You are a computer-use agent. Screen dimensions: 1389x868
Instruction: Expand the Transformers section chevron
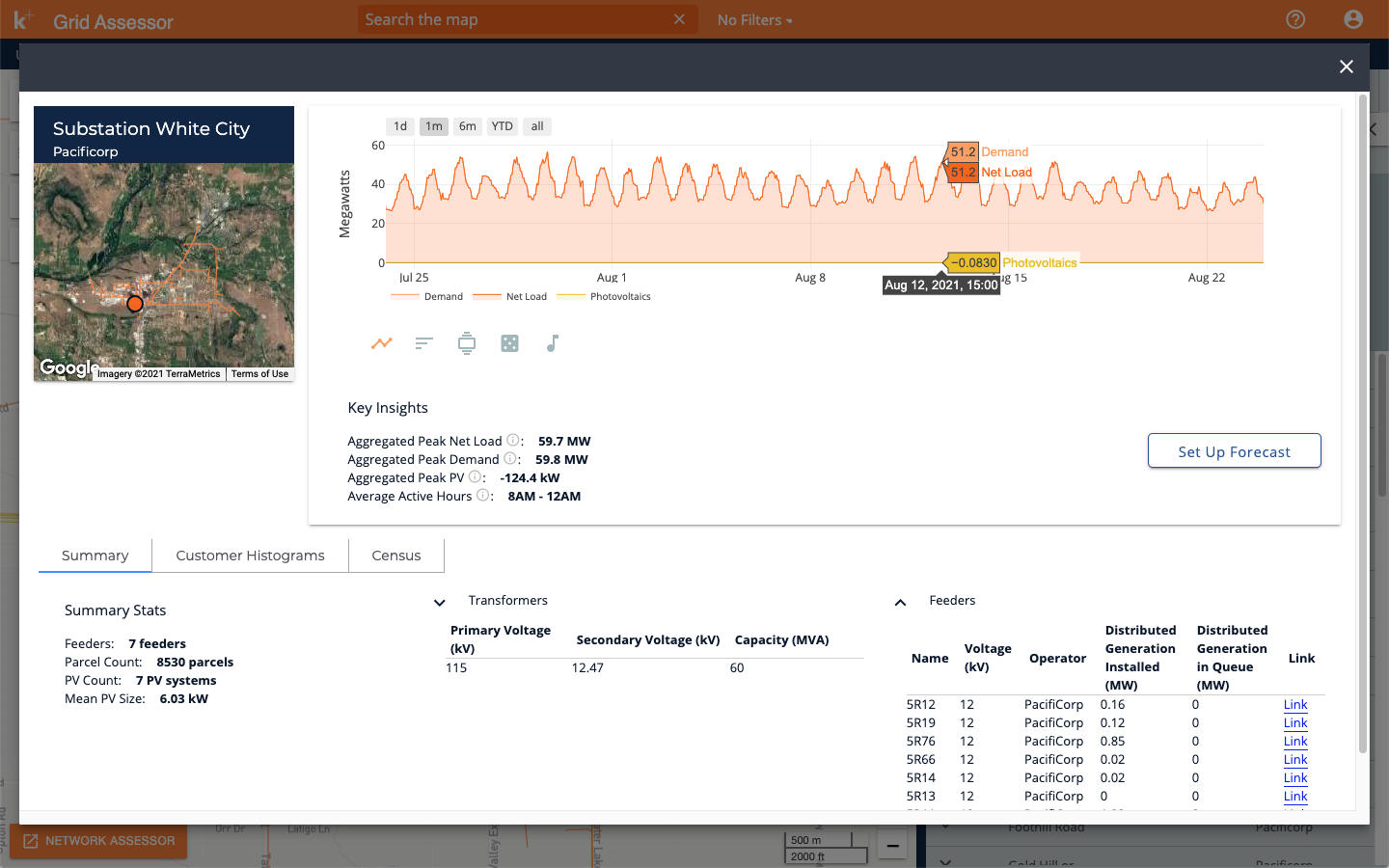pyautogui.click(x=440, y=602)
